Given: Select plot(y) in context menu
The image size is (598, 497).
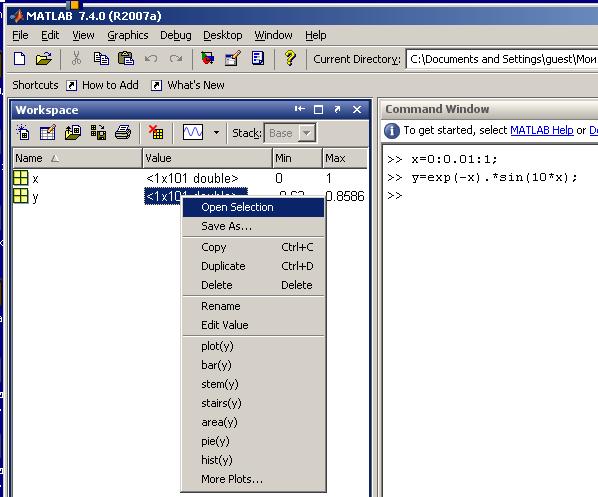Looking at the screenshot, I should click(253, 346).
